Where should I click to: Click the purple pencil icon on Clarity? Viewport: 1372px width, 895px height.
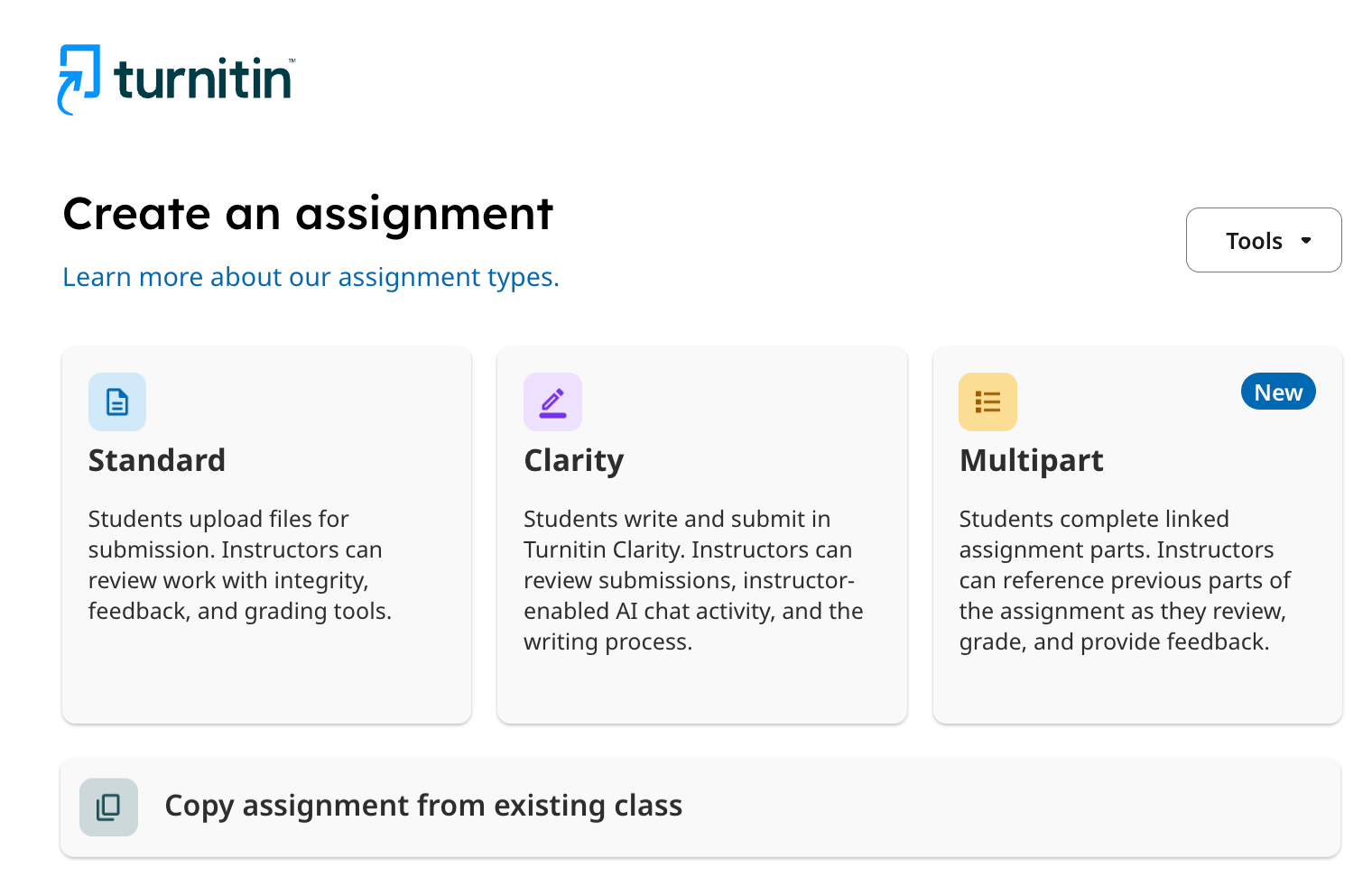552,401
